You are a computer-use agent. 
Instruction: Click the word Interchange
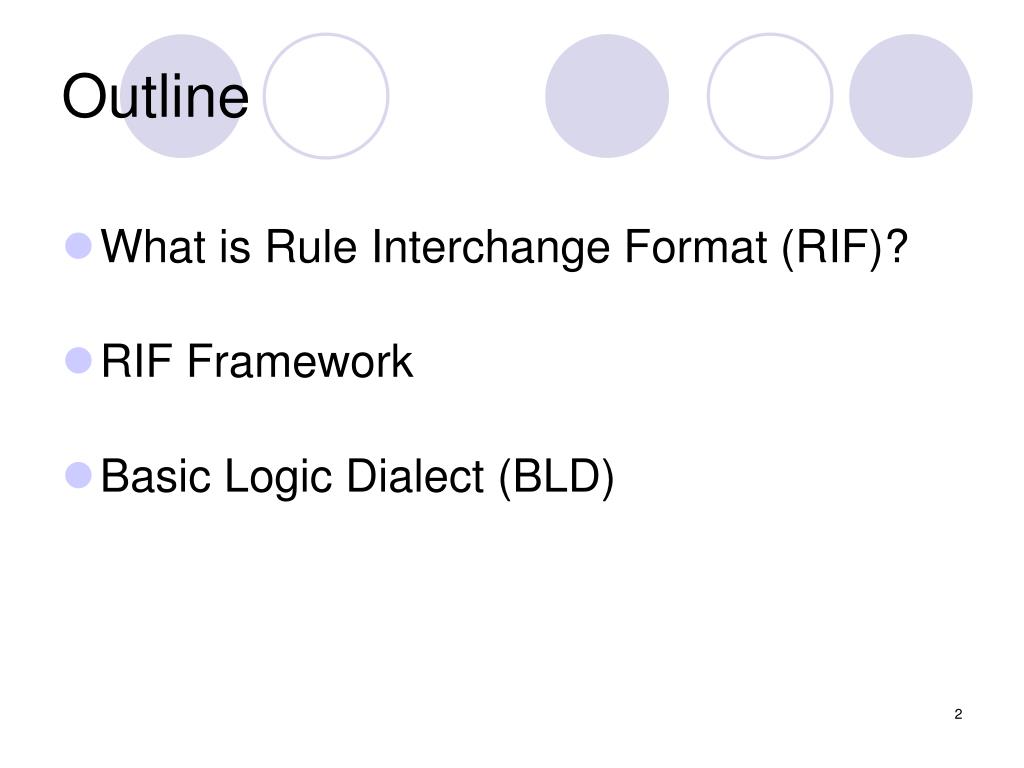pos(490,247)
